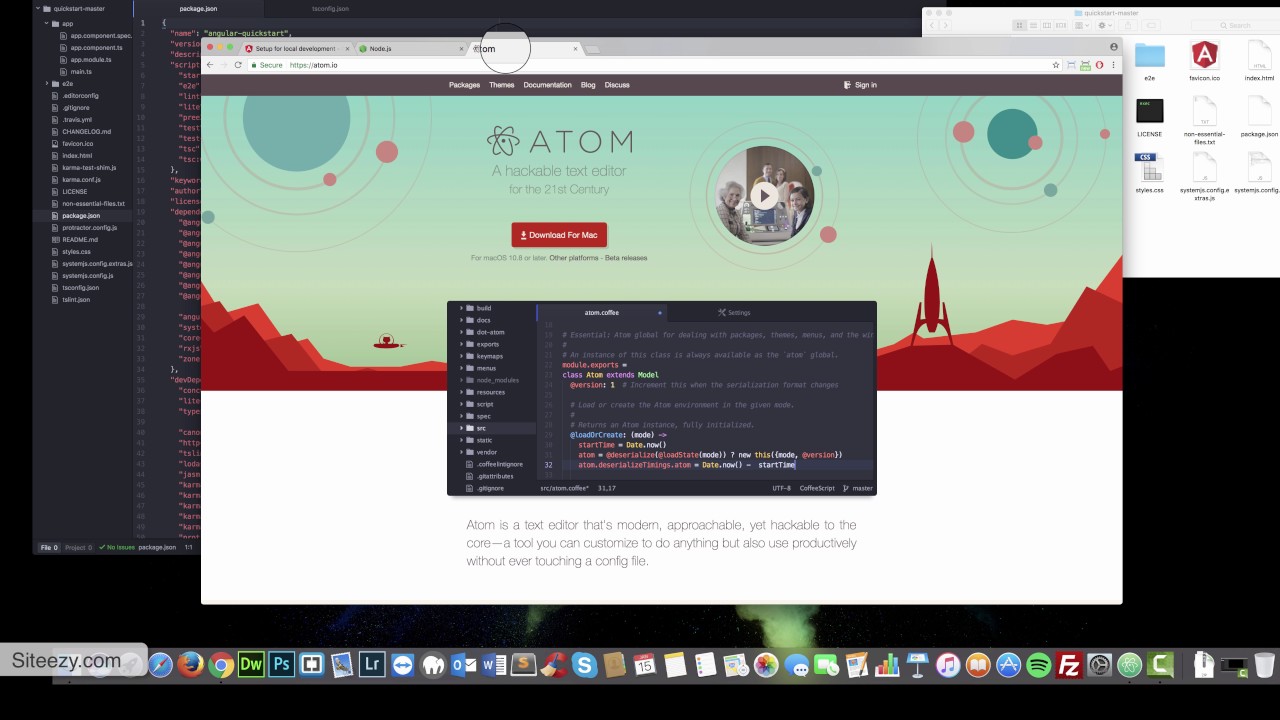Open README.md in the Atom tree

[x=75, y=239]
